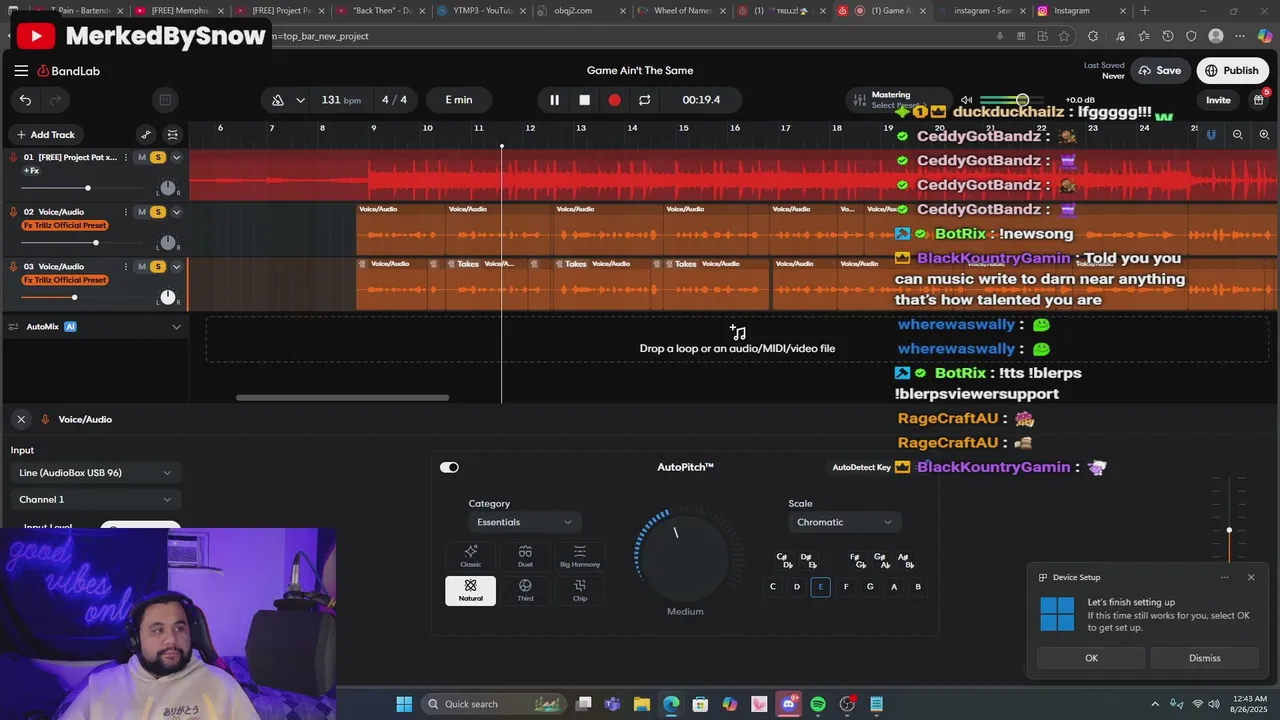Click OK in the Device Setup notification
Screen dimensions: 1280x720
(x=1091, y=658)
